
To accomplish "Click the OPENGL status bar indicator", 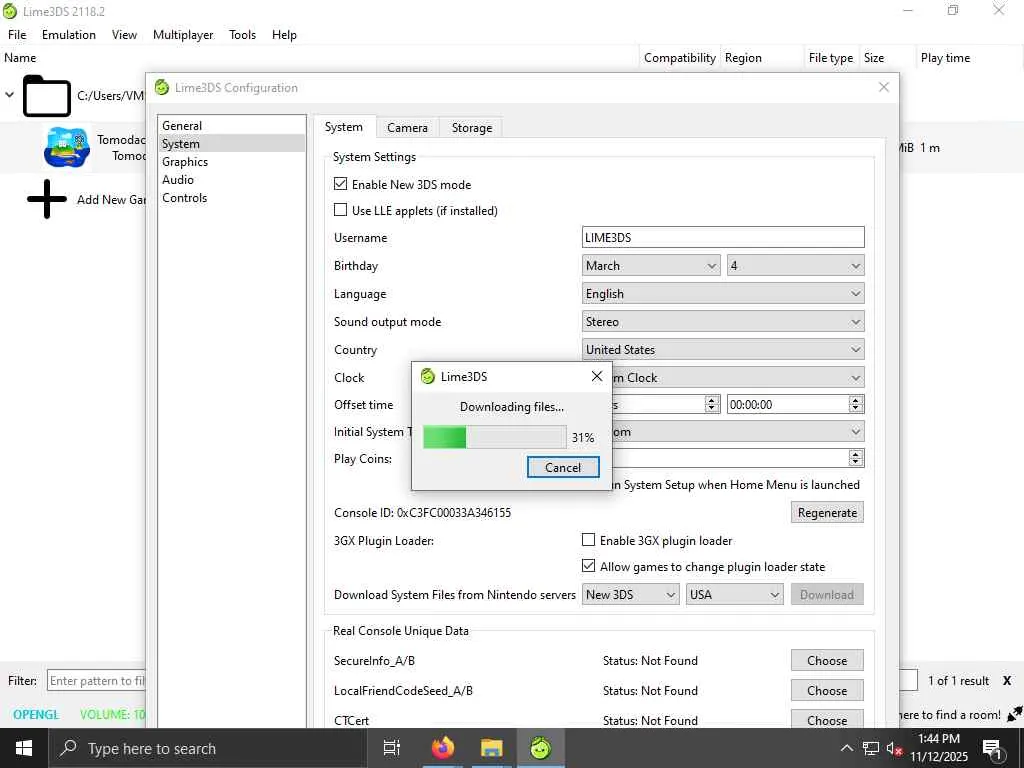I will 36,714.
